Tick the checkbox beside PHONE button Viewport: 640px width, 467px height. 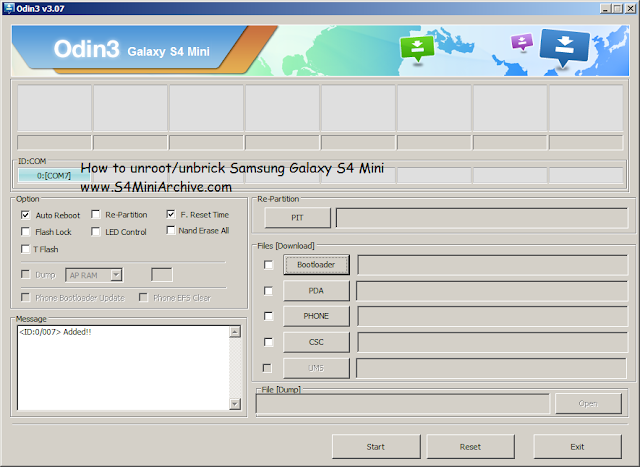268,316
